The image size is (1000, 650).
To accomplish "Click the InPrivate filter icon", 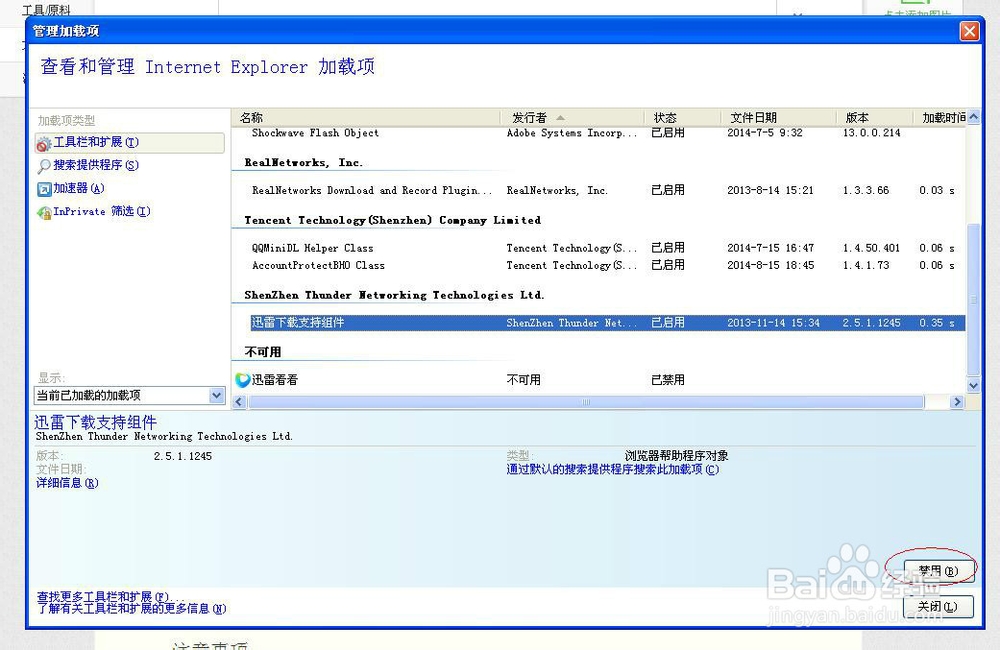I will click(x=43, y=212).
